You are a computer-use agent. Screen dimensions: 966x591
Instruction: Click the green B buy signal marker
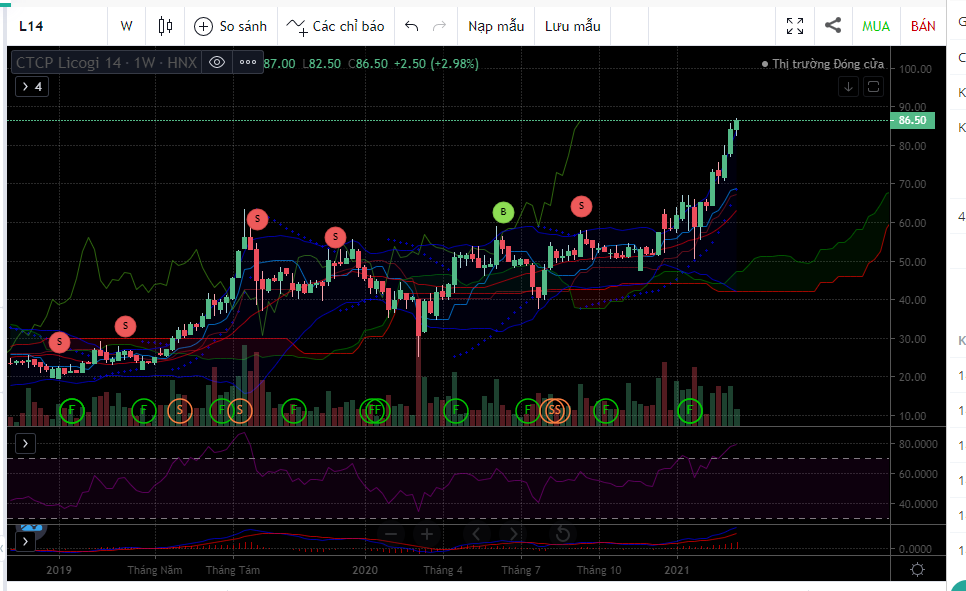503,212
